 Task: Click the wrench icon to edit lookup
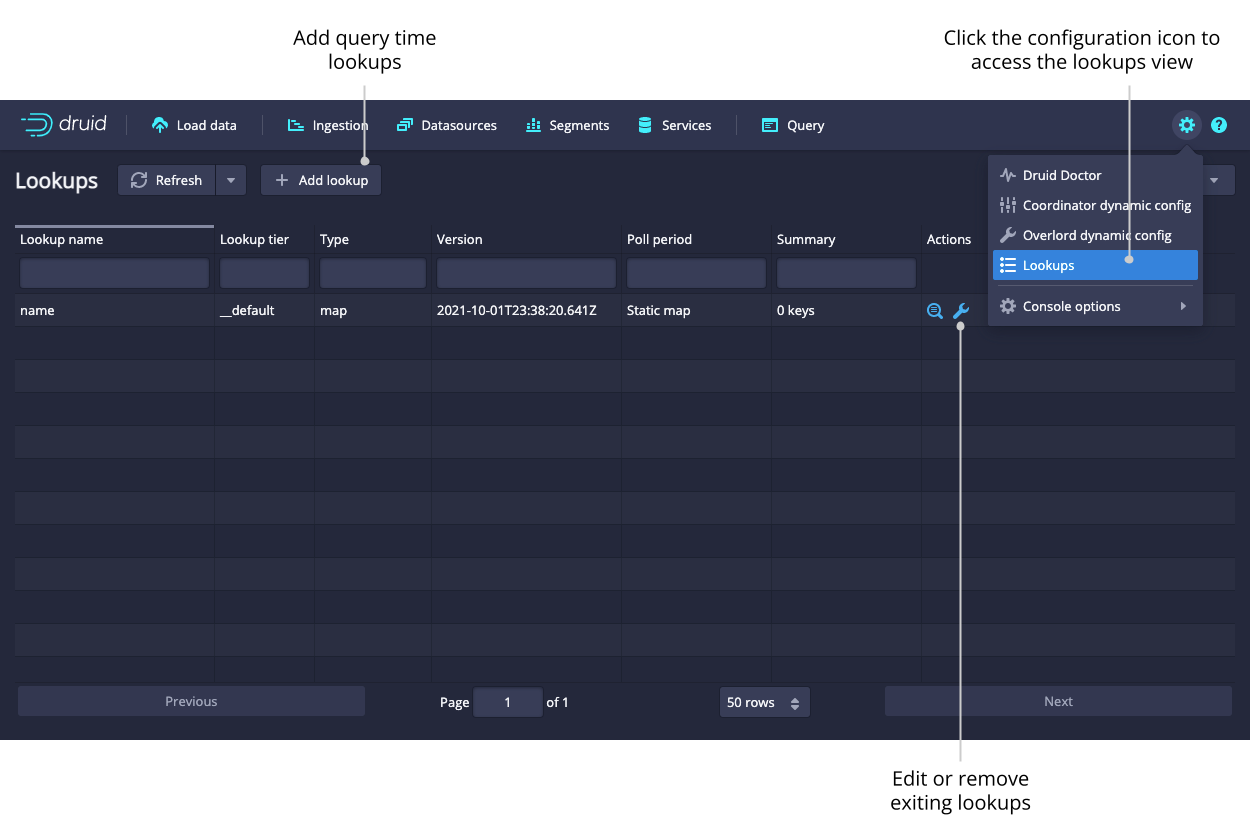pyautogui.click(x=961, y=311)
